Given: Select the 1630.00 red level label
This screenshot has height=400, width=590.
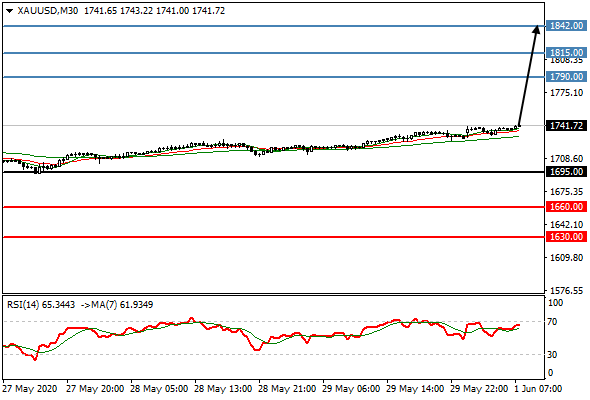Looking at the screenshot, I should click(566, 237).
